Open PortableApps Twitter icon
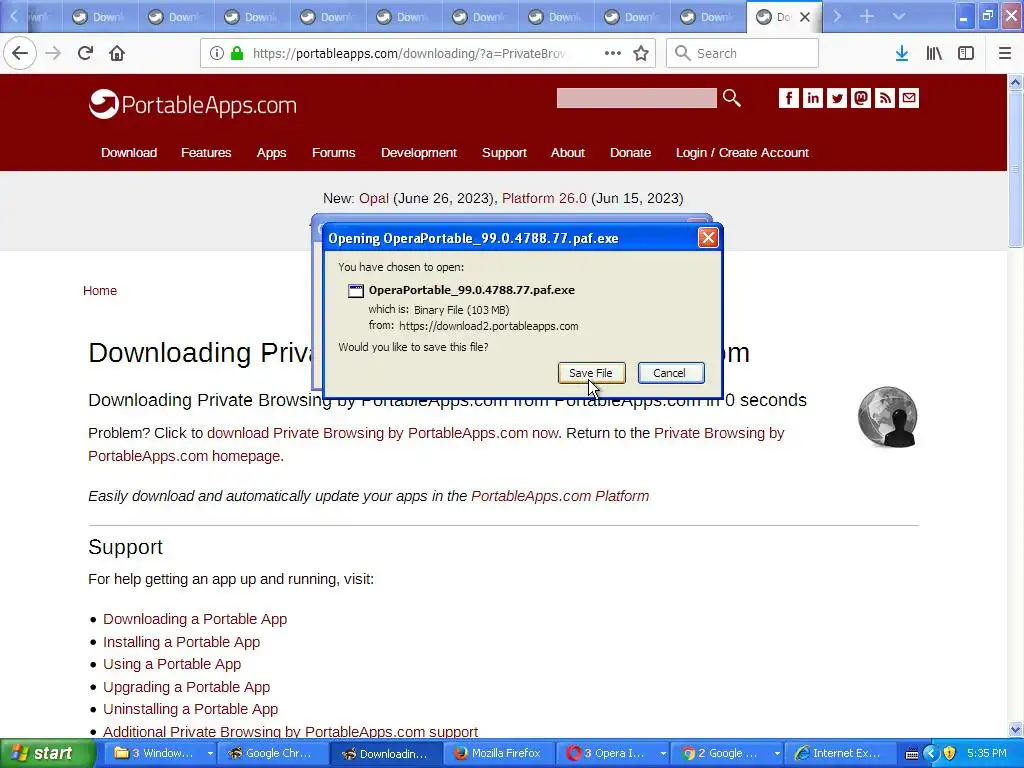 coord(837,98)
